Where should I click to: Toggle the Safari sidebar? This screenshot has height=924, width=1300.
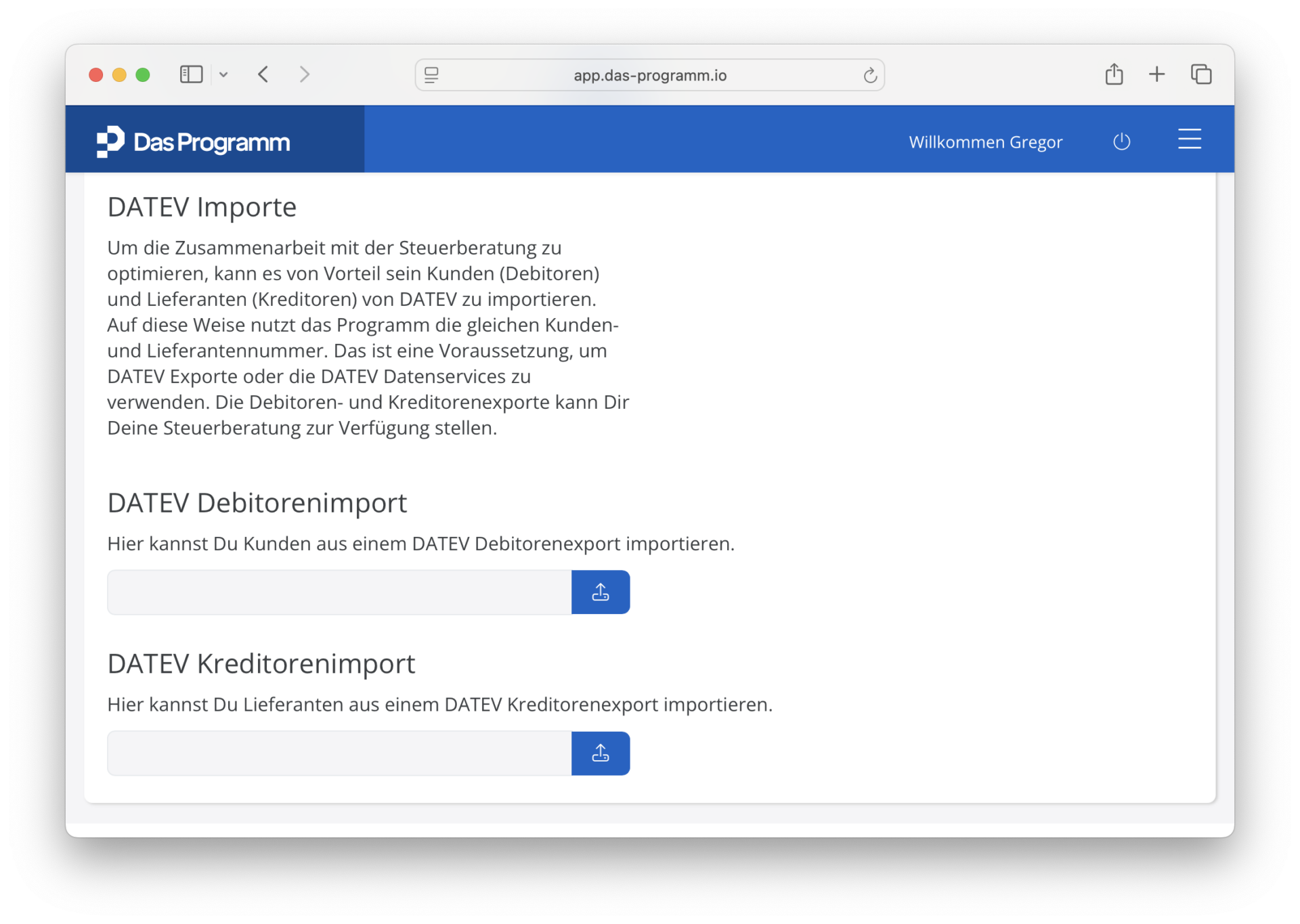point(191,74)
